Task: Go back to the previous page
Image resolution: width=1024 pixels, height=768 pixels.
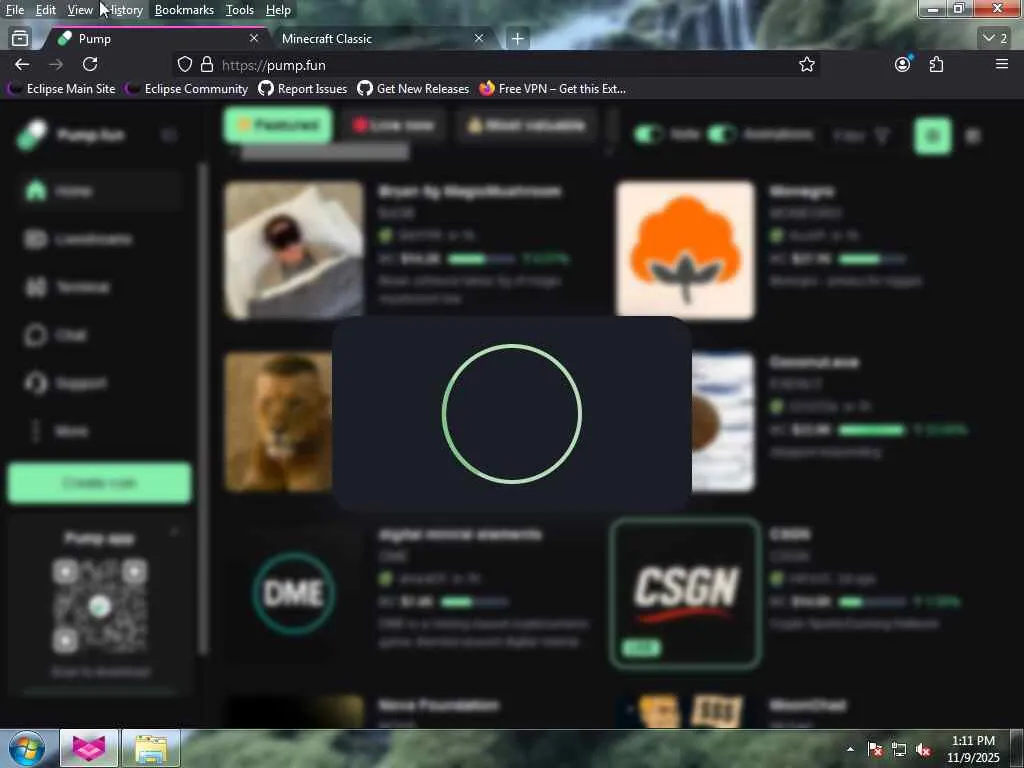Action: (x=22, y=64)
